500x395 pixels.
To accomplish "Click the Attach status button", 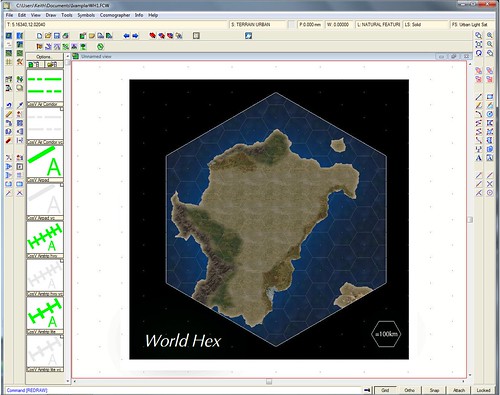I will pyautogui.click(x=459, y=390).
